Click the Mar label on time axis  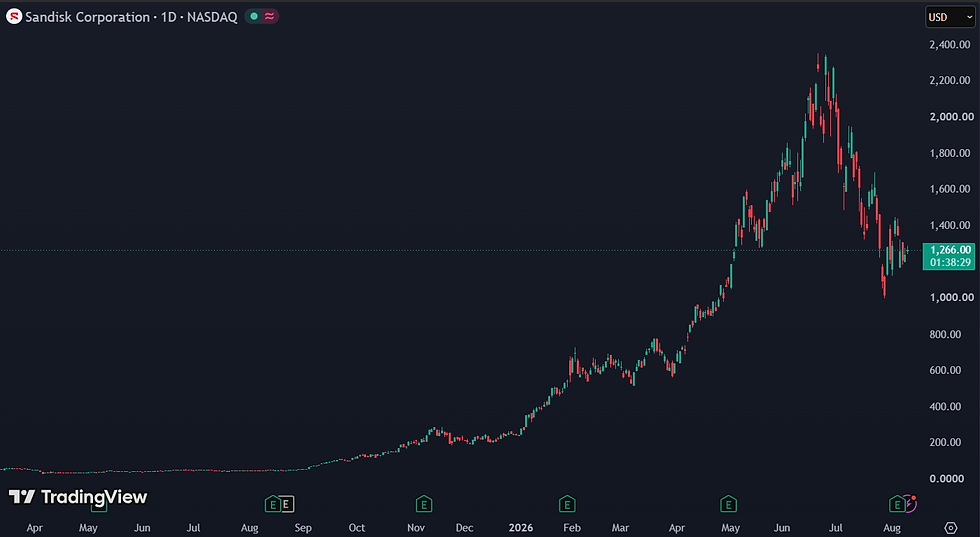click(620, 528)
